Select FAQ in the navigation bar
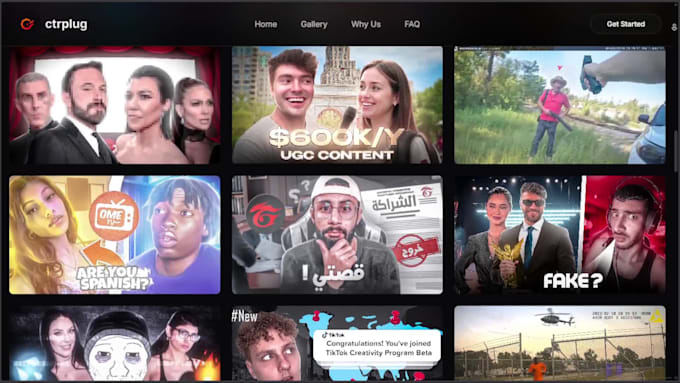The height and width of the screenshot is (383, 680). (x=412, y=24)
